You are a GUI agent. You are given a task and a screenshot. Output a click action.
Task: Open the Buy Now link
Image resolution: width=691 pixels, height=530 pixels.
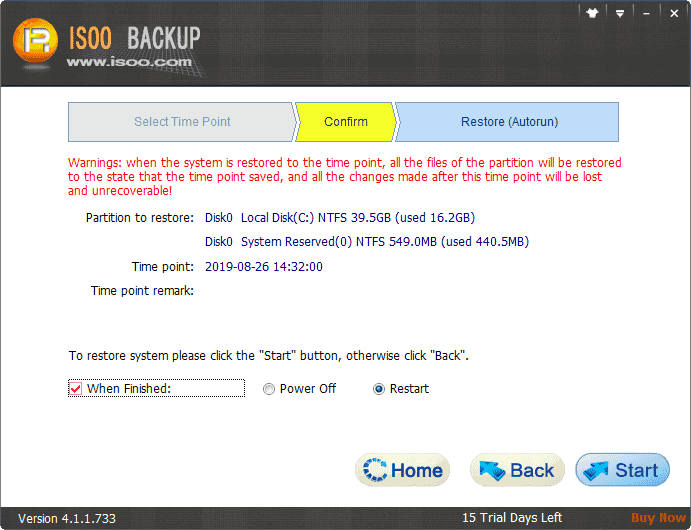tap(658, 519)
